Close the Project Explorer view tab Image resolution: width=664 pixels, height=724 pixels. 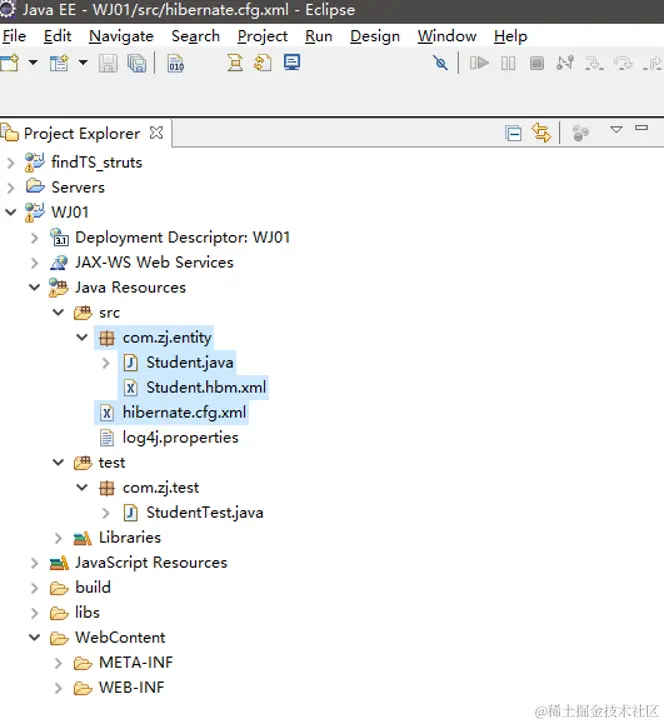click(157, 133)
